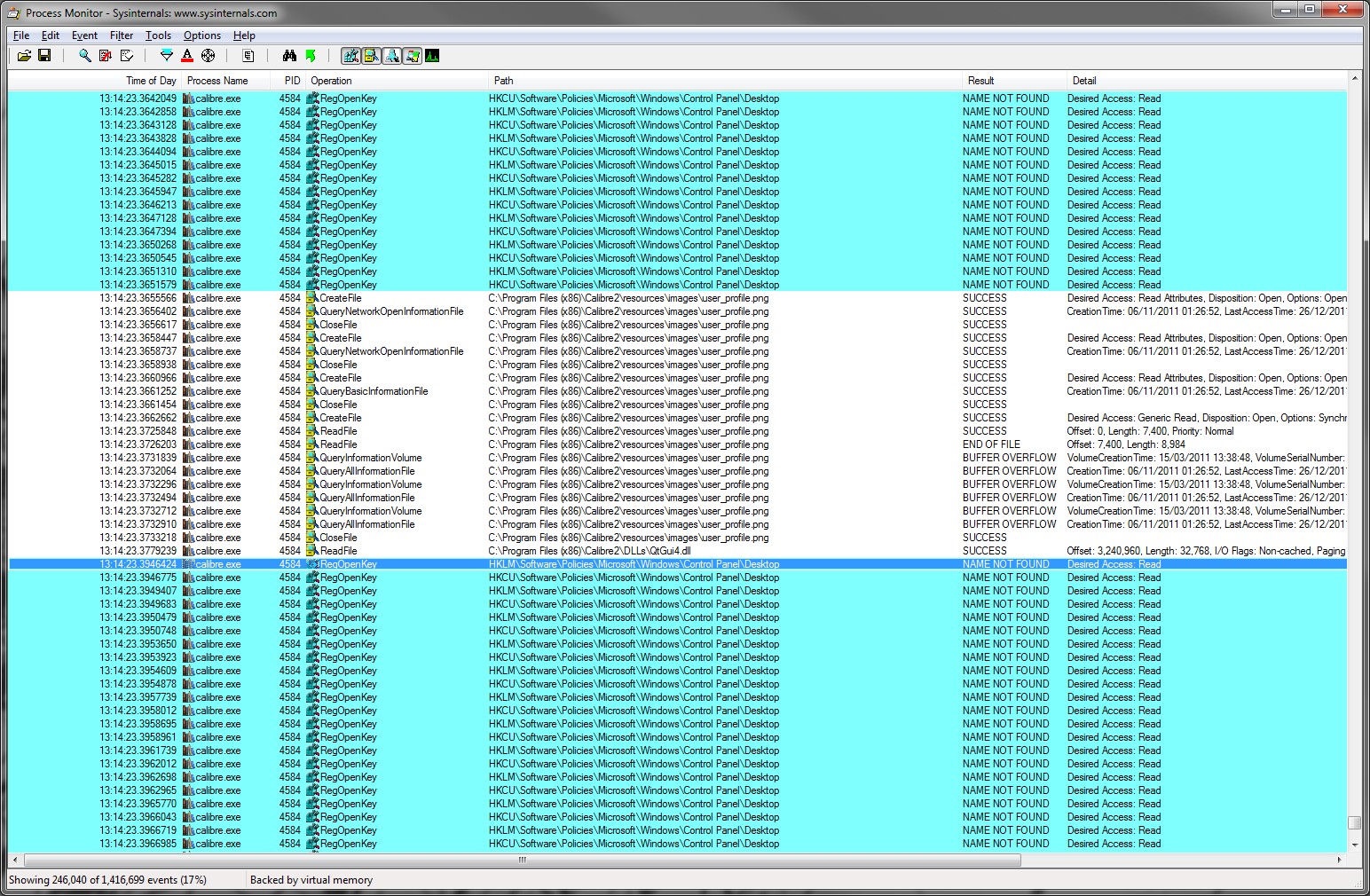1370x896 pixels.
Task: Click the binoculars Find icon
Action: 289,56
